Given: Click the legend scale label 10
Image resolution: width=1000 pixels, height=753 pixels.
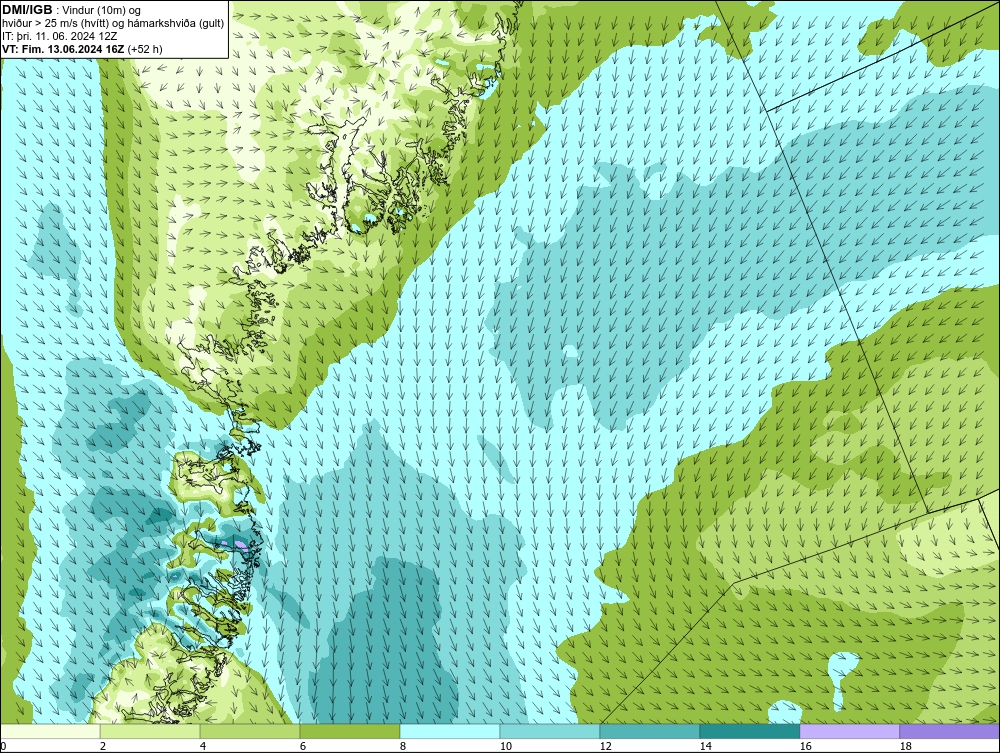Looking at the screenshot, I should 506,746.
